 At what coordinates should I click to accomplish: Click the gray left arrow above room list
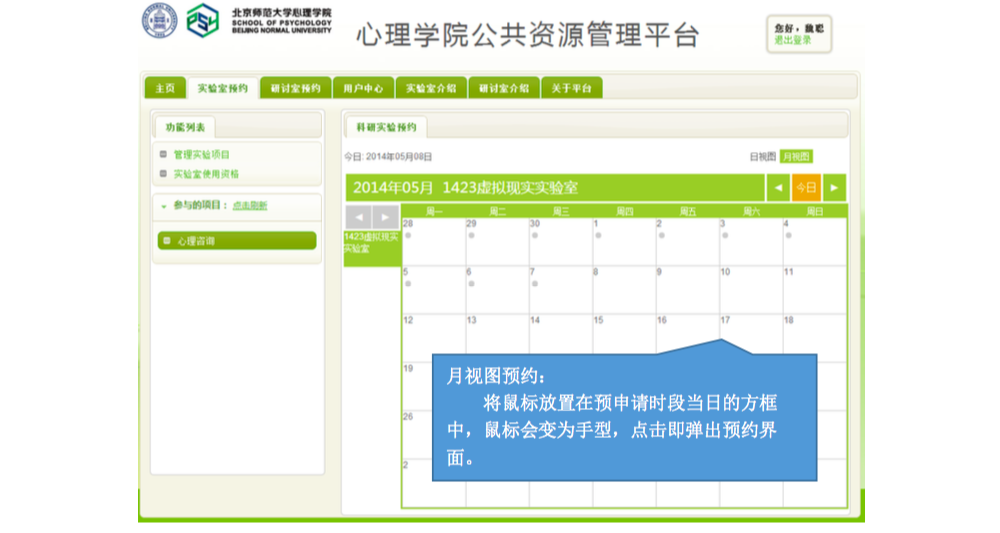(x=358, y=217)
